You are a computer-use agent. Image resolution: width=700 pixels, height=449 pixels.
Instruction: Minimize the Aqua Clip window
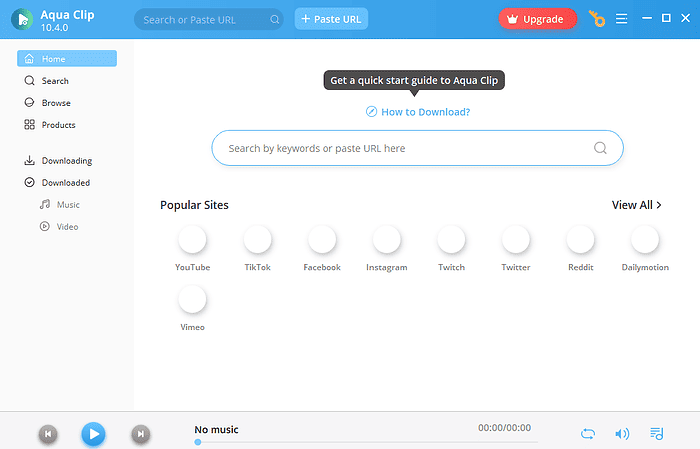(647, 18)
